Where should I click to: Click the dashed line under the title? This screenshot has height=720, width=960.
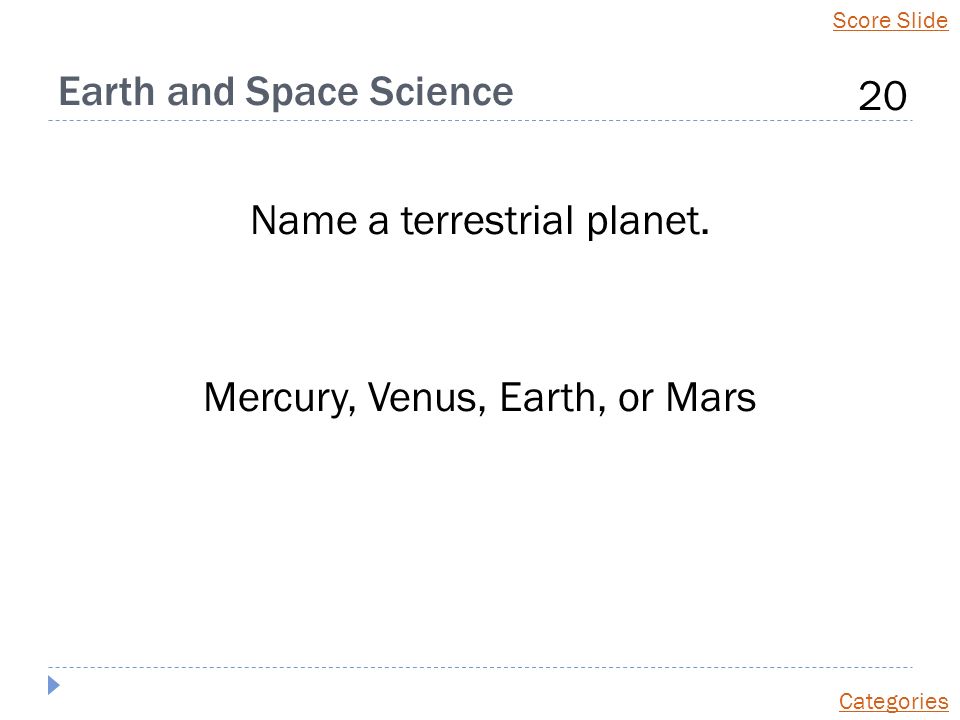(480, 121)
